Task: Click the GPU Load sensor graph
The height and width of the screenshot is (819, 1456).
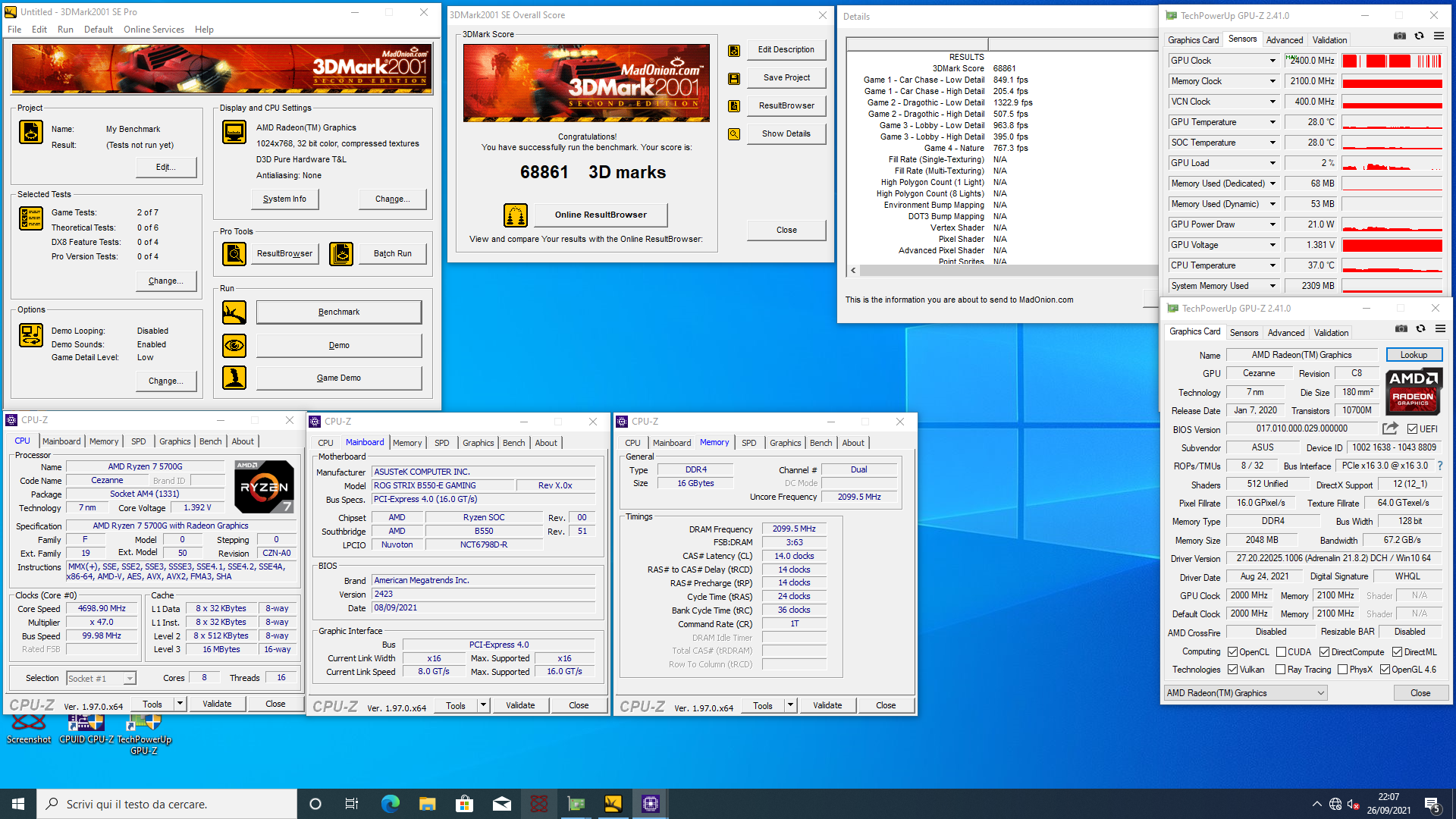Action: tap(1392, 163)
